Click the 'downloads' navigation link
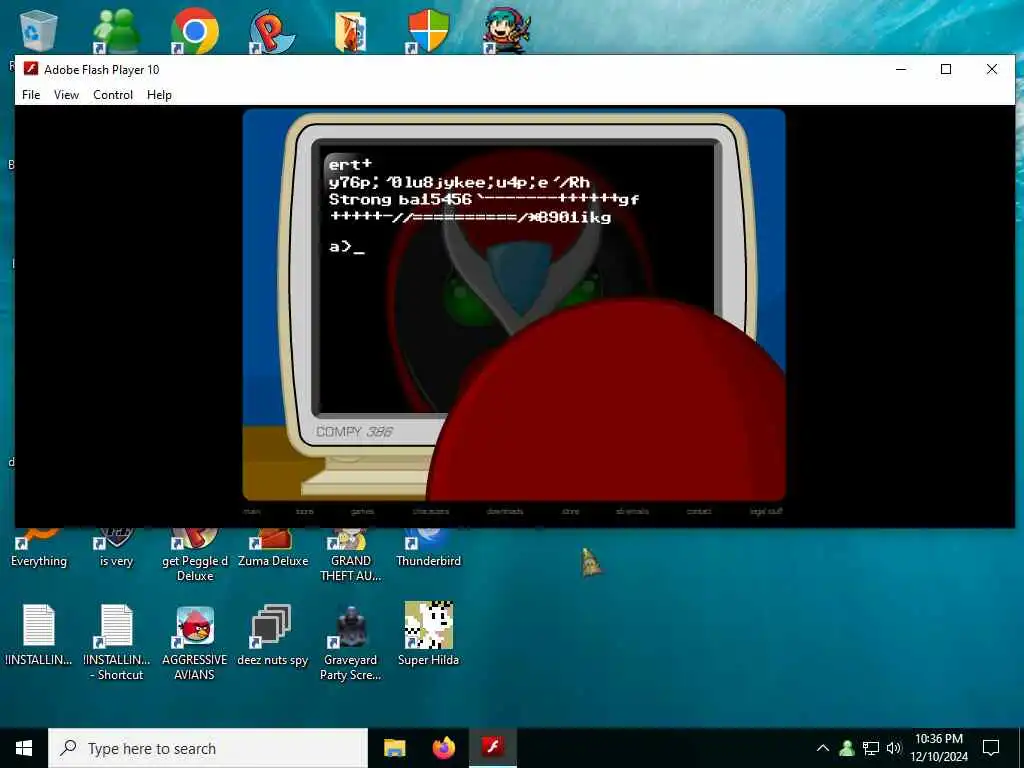 click(x=505, y=511)
